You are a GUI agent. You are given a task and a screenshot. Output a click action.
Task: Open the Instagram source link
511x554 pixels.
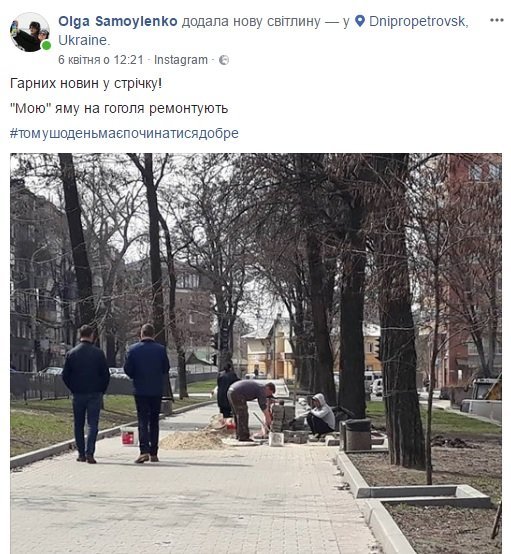click(181, 60)
